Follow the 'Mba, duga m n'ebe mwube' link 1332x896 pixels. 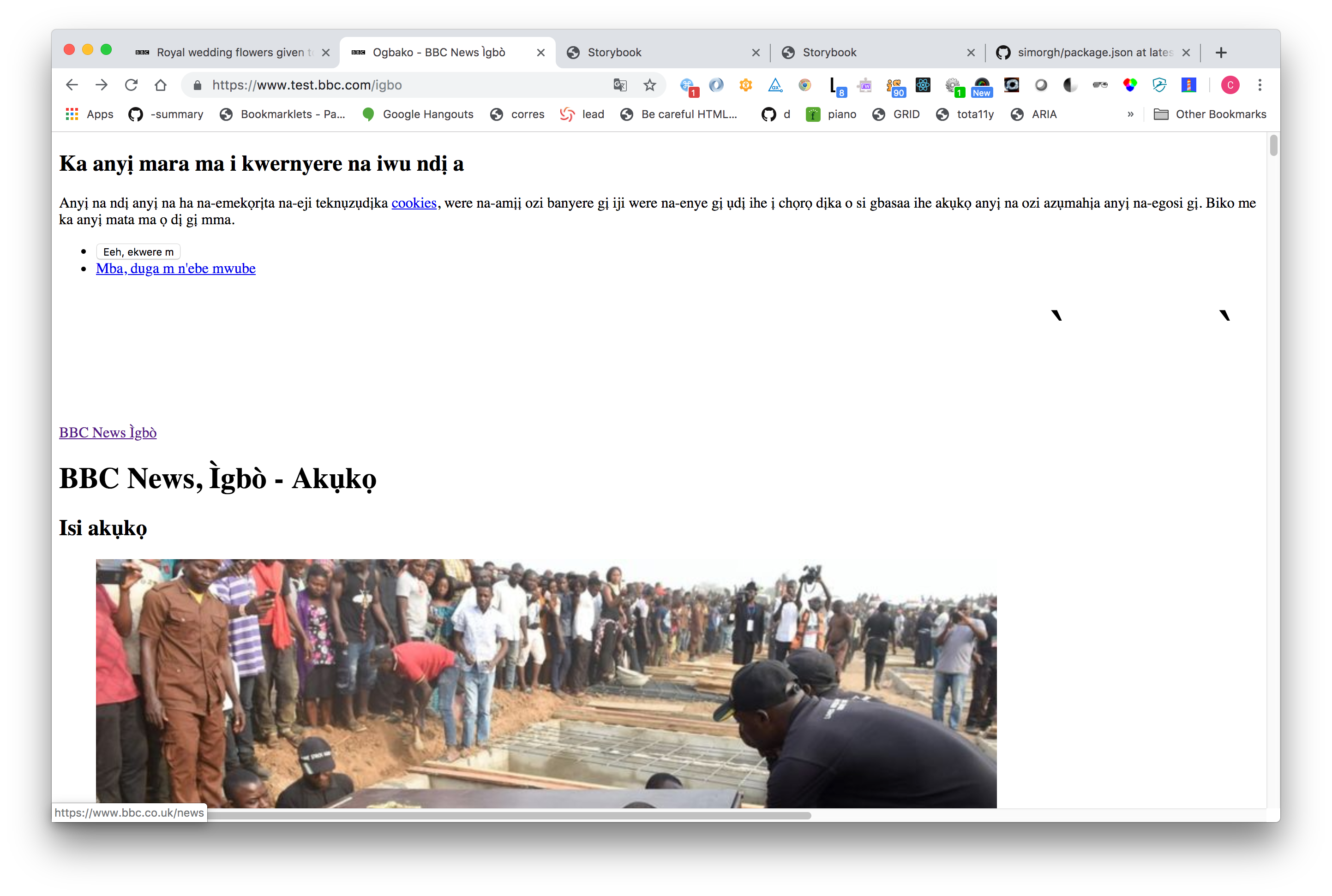pyautogui.click(x=175, y=269)
